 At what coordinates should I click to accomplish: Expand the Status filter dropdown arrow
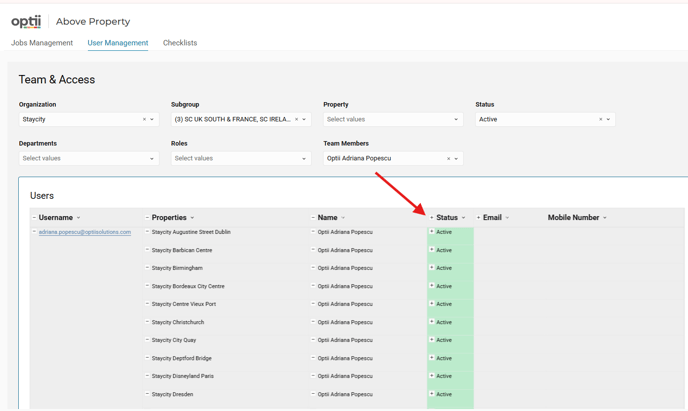(608, 119)
